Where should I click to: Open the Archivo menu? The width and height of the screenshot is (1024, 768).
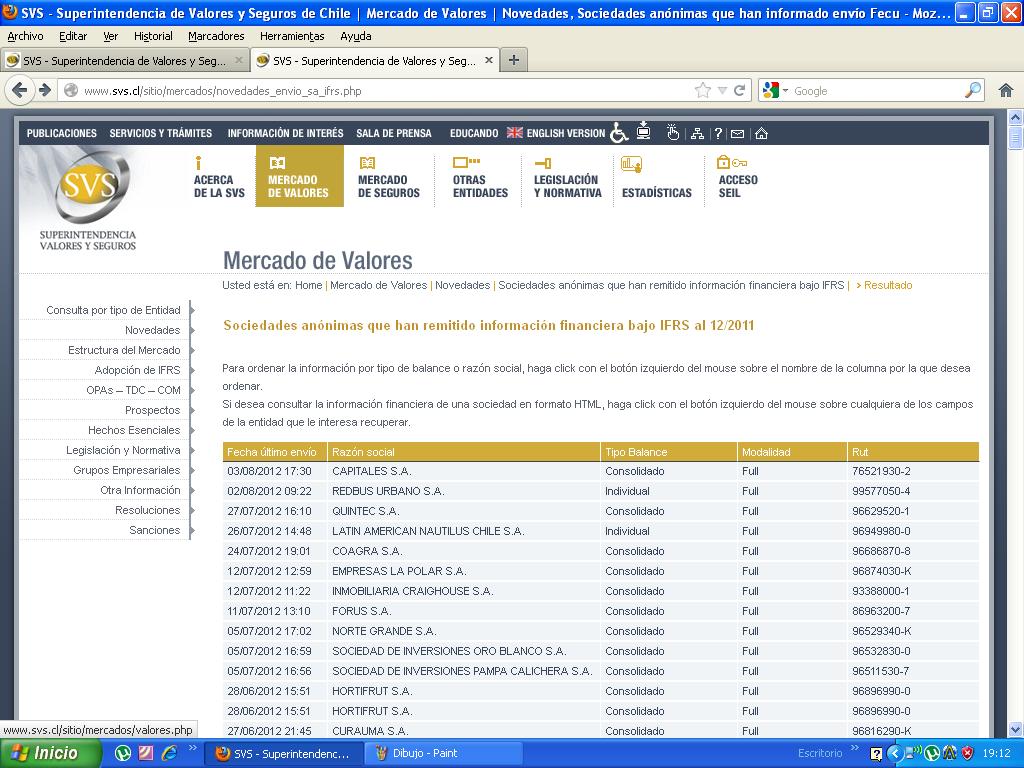25,36
